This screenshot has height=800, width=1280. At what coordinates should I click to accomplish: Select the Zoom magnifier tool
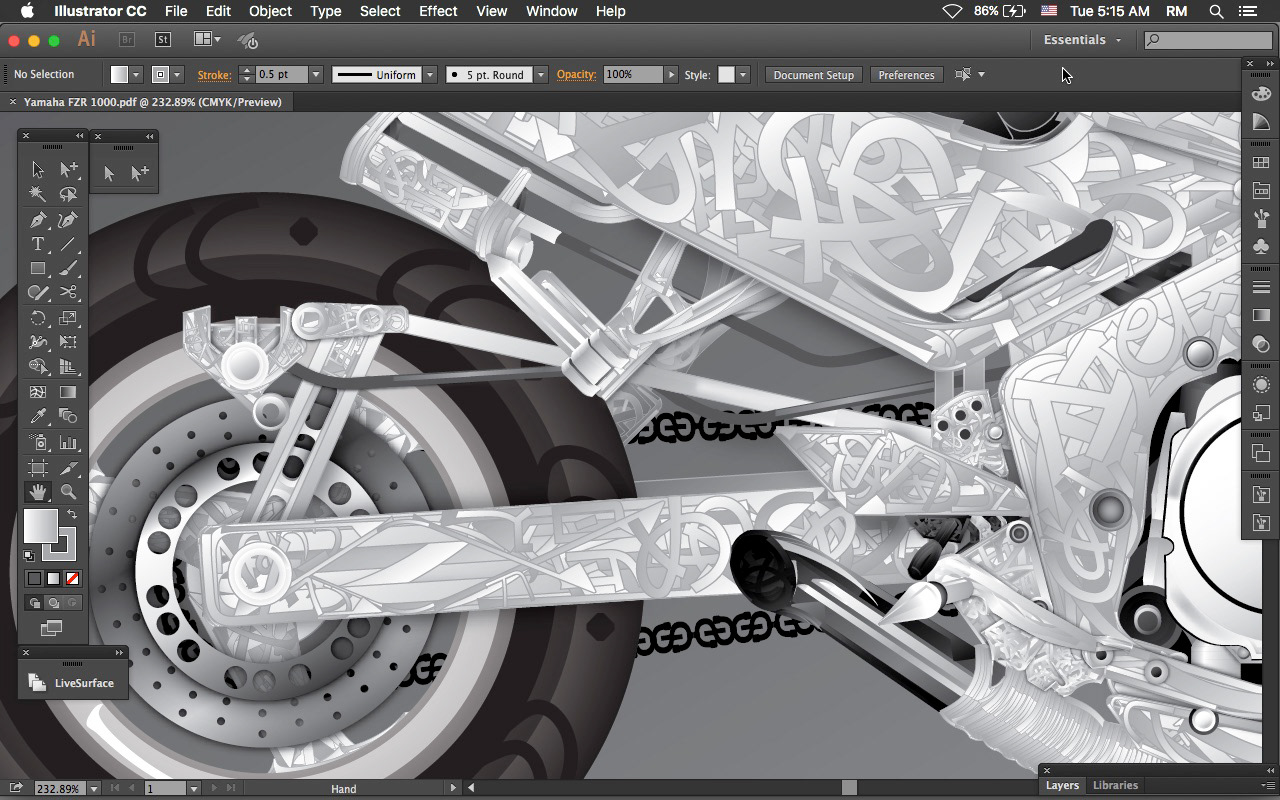pyautogui.click(x=68, y=491)
